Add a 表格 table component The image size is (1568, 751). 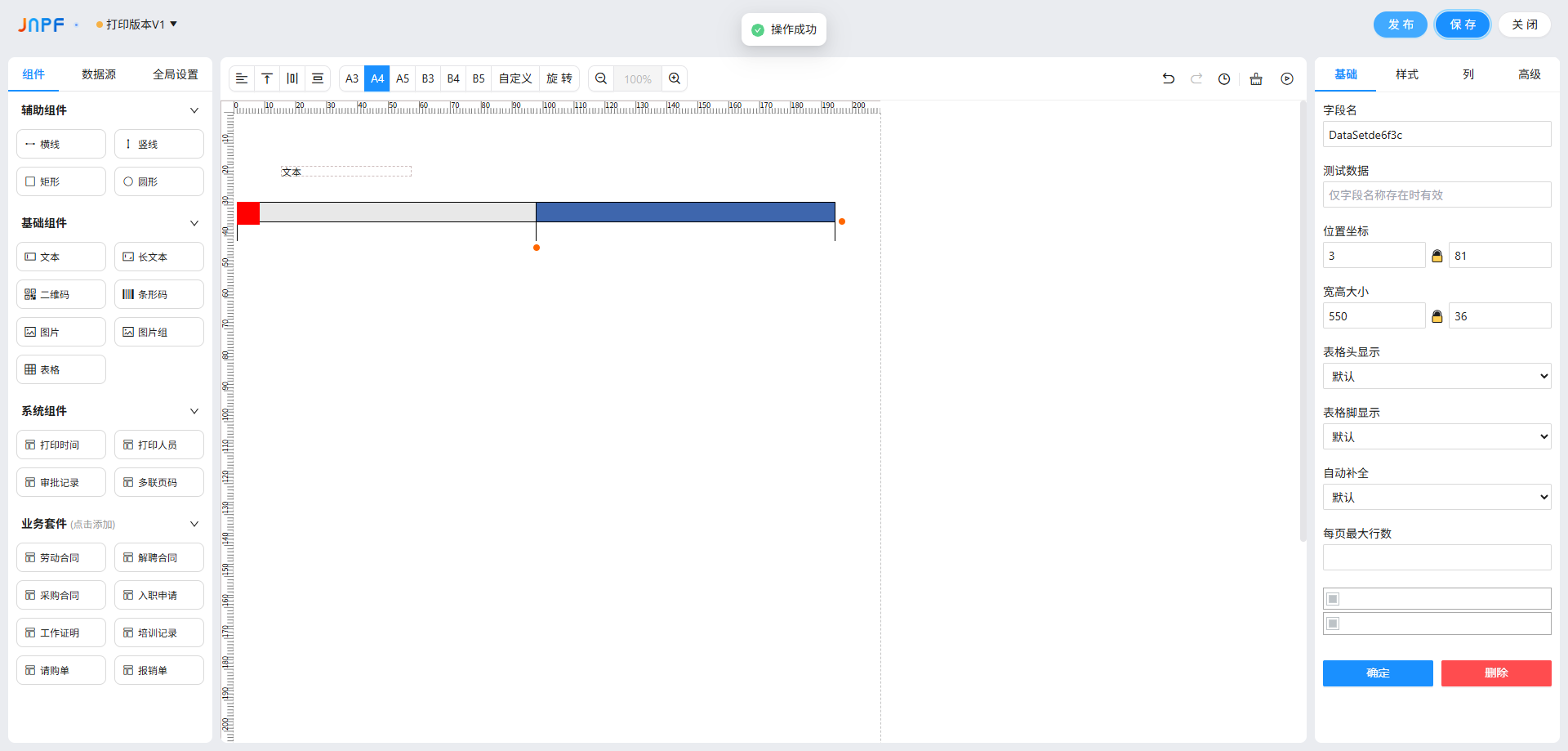[61, 369]
